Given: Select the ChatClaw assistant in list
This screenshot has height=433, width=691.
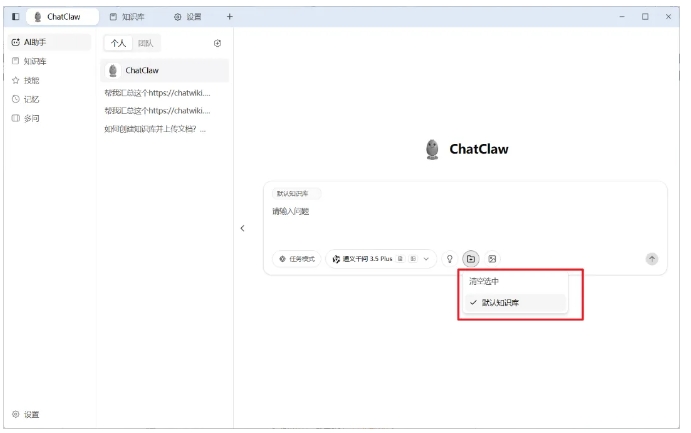Looking at the screenshot, I should tap(165, 70).
